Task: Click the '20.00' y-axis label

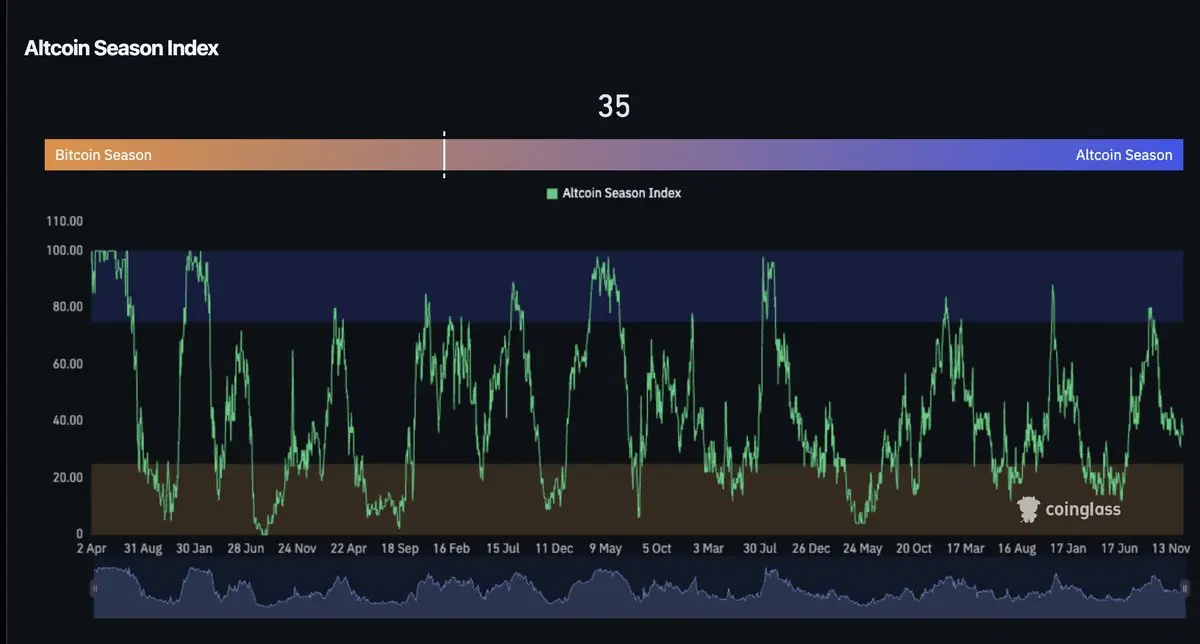Action: [67, 477]
